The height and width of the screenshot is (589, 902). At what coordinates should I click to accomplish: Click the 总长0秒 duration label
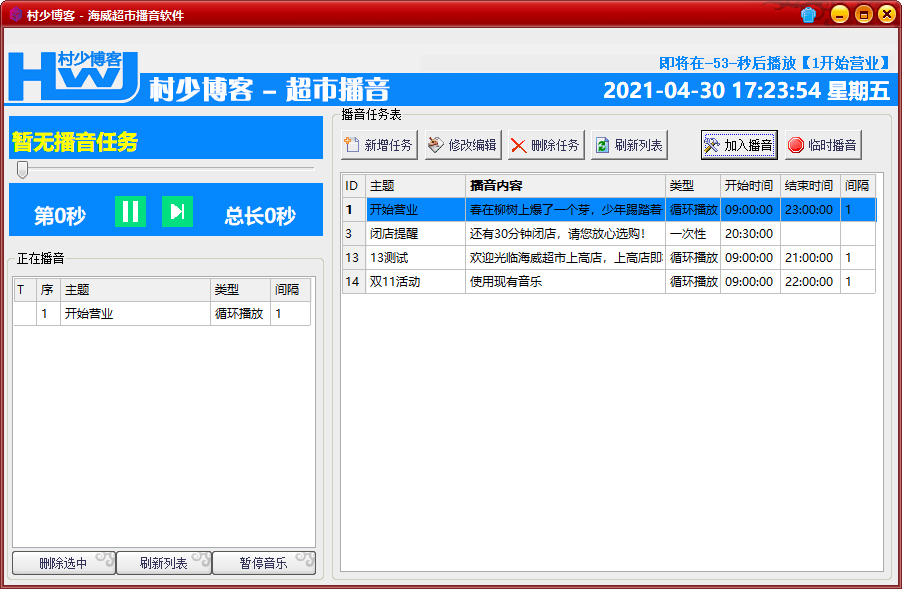tap(260, 216)
